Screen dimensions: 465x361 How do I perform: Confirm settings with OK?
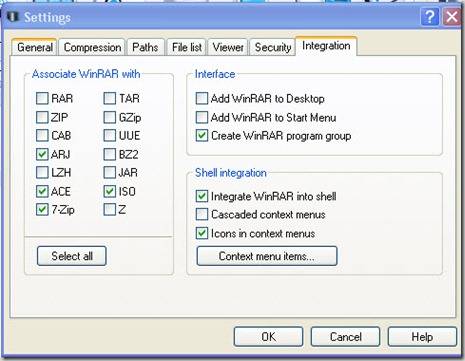pyautogui.click(x=268, y=337)
